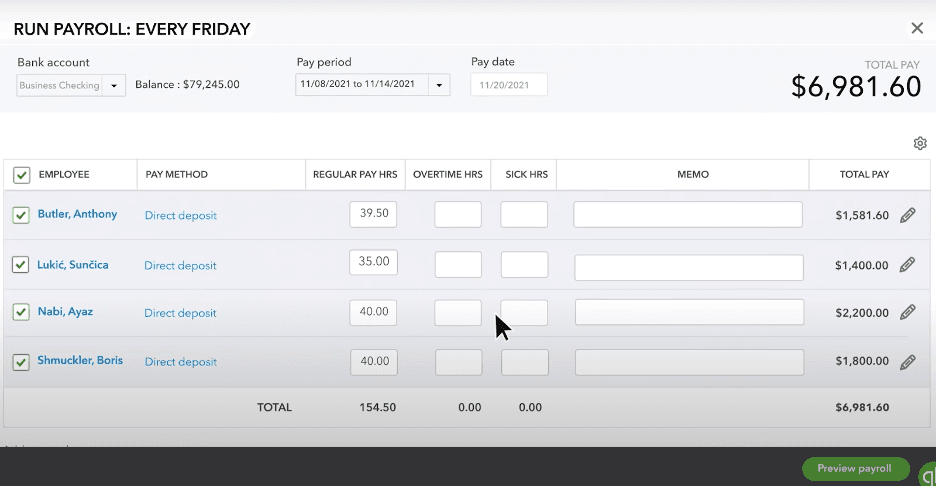Screen dimensions: 936x486
Task: Click the EMPLOYEE column header
Action: pyautogui.click(x=64, y=174)
